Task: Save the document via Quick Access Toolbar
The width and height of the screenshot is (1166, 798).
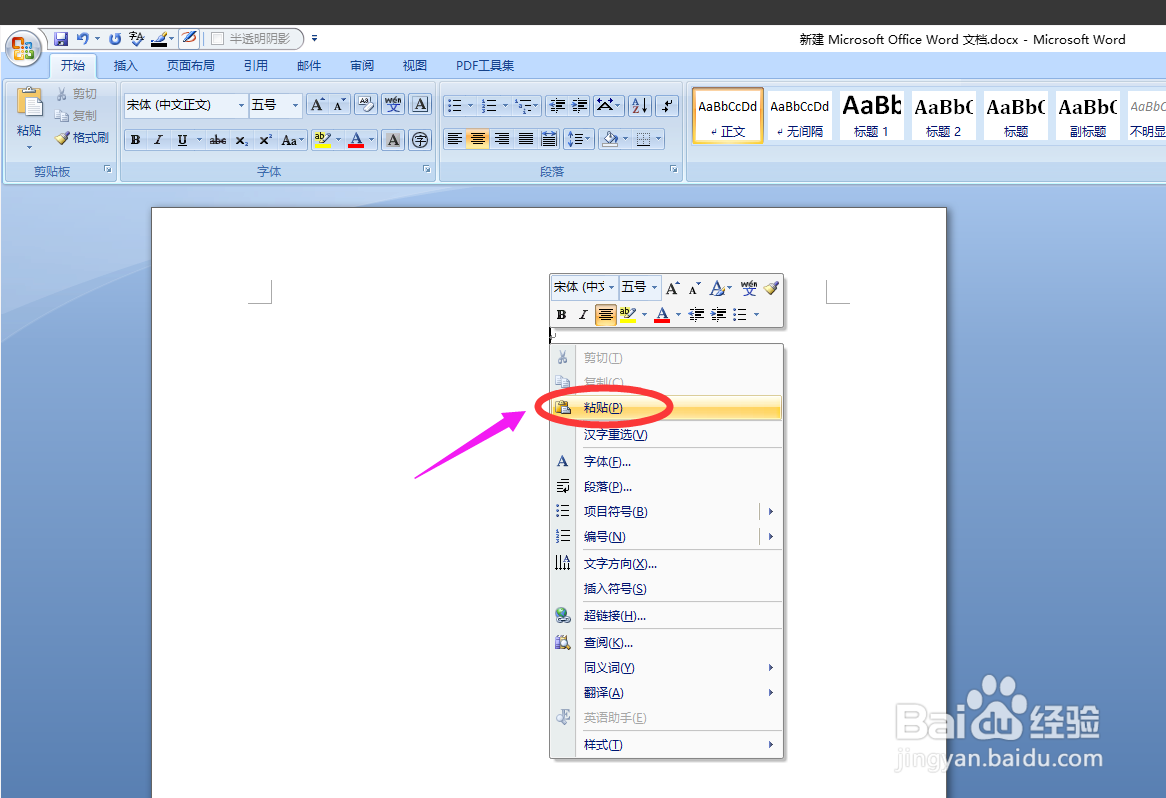Action: 60,38
